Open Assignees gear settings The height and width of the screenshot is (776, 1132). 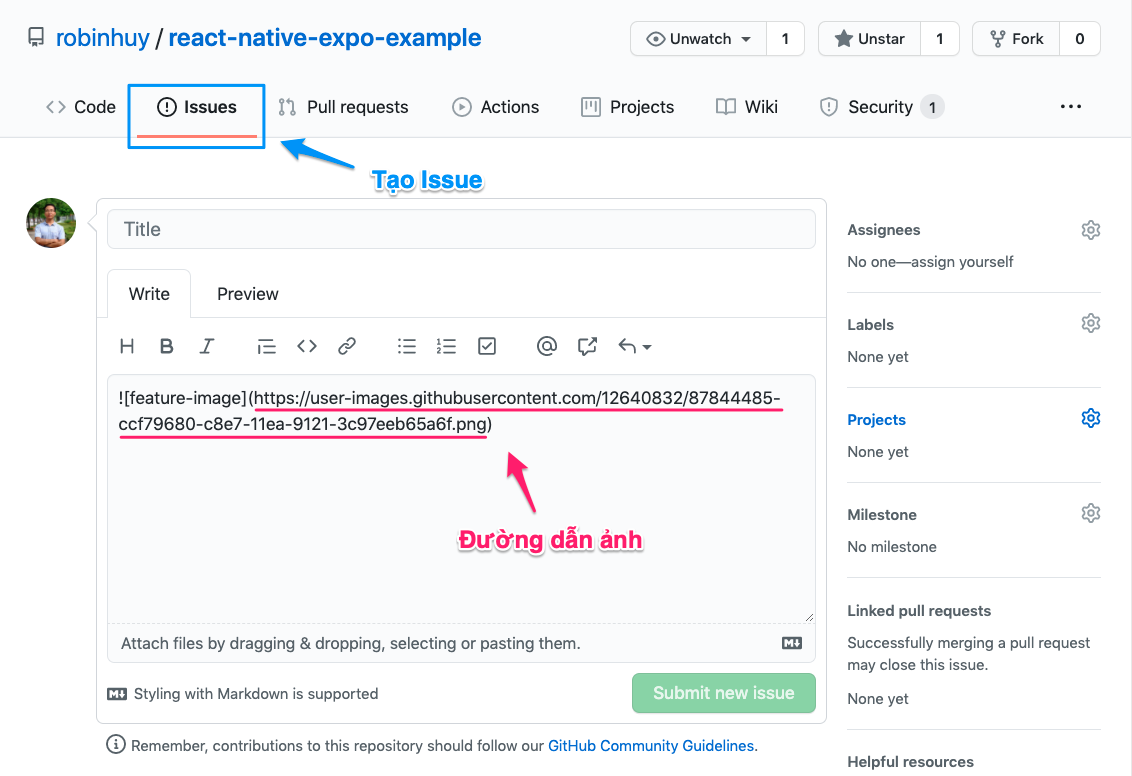1090,230
